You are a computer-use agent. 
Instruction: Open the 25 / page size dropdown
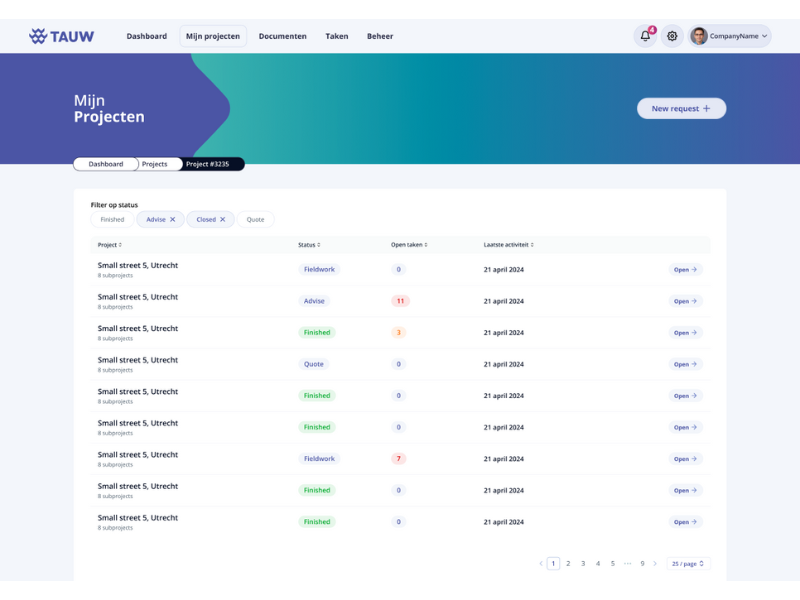688,564
